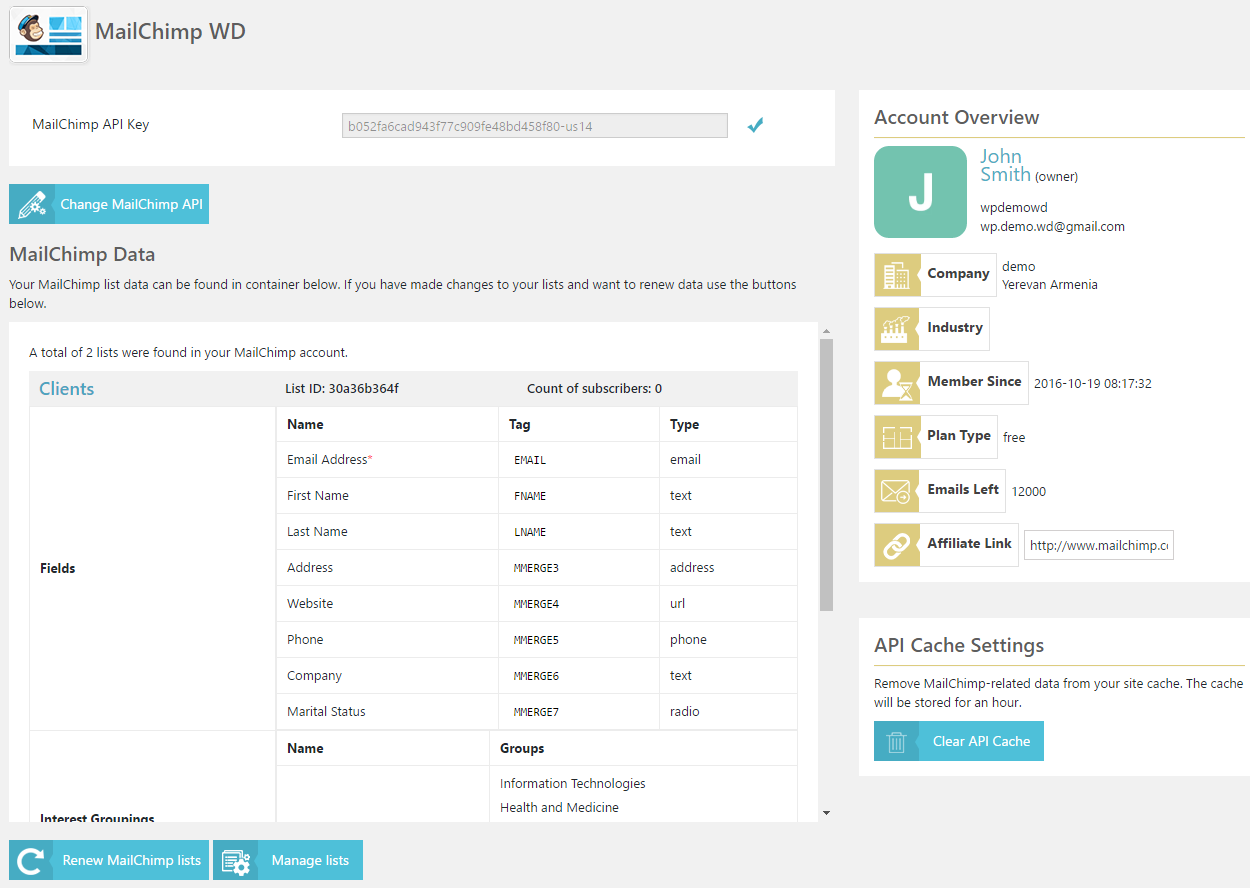The image size is (1250, 888).
Task: Clear the API cache
Action: point(959,742)
